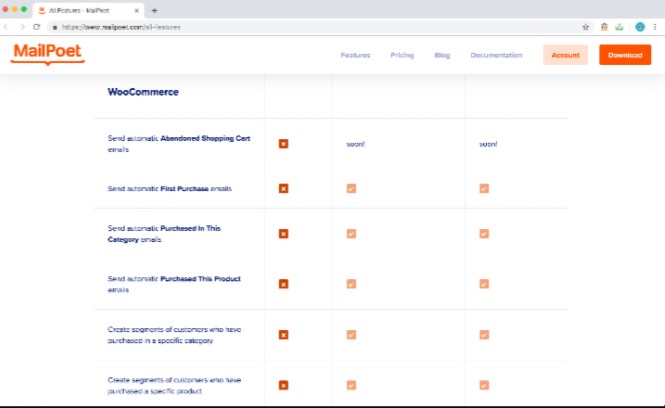Open the browser three-dot menu

(655, 27)
